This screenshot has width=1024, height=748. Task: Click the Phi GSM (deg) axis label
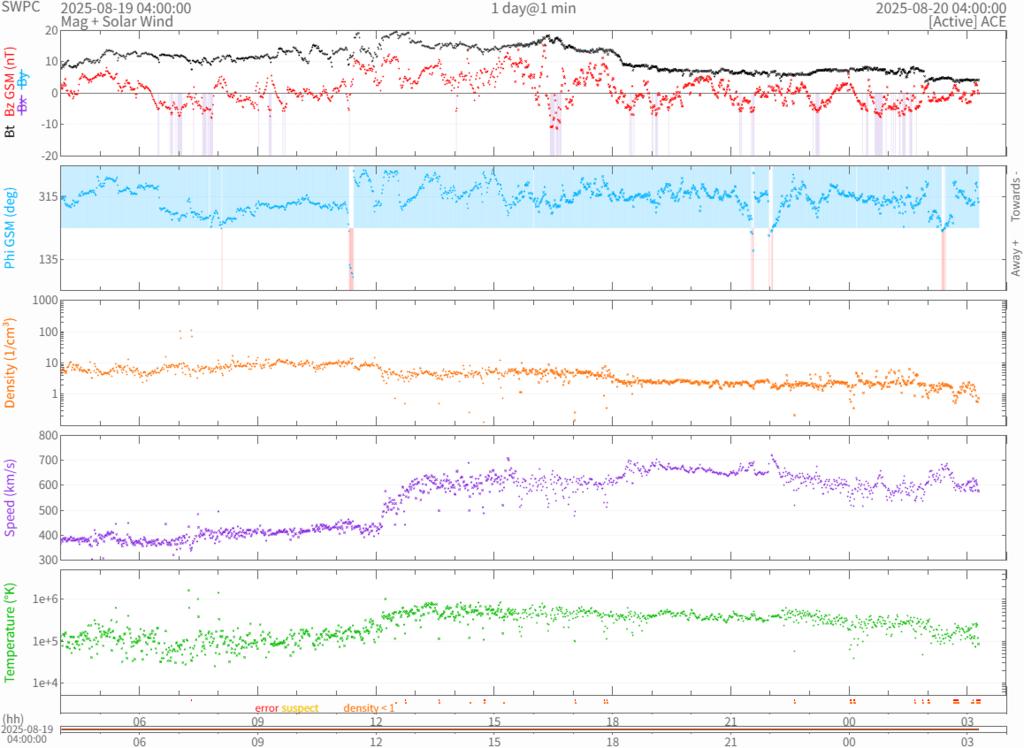[10, 228]
